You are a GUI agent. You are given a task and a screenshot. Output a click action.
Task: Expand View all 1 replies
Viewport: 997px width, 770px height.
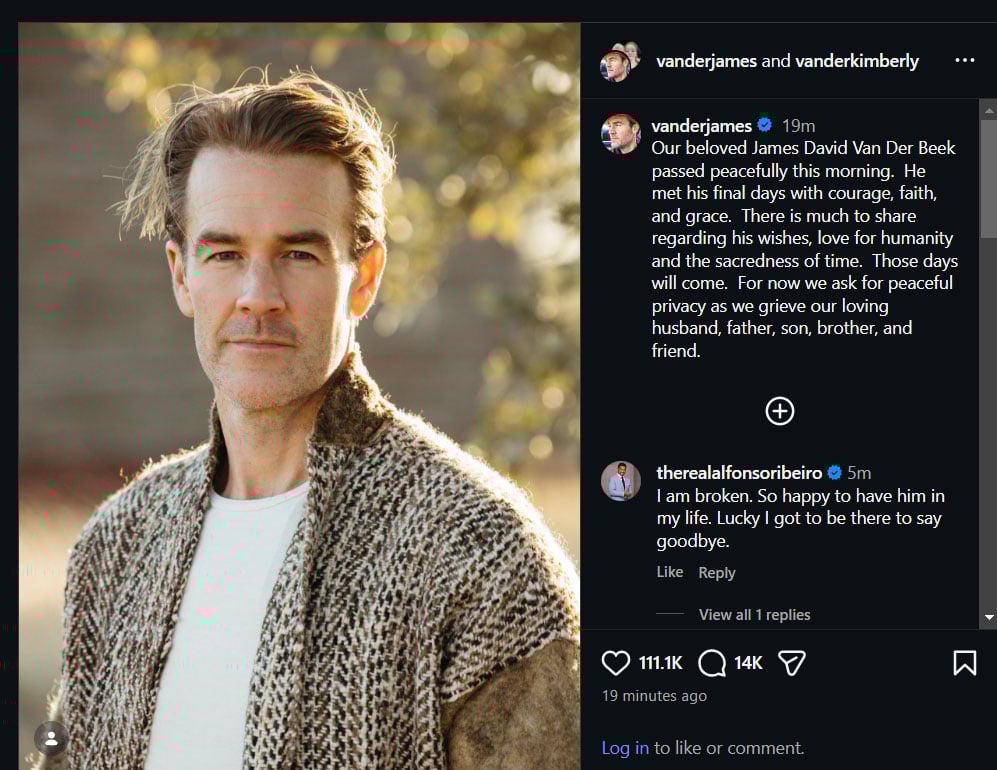pyautogui.click(x=754, y=614)
